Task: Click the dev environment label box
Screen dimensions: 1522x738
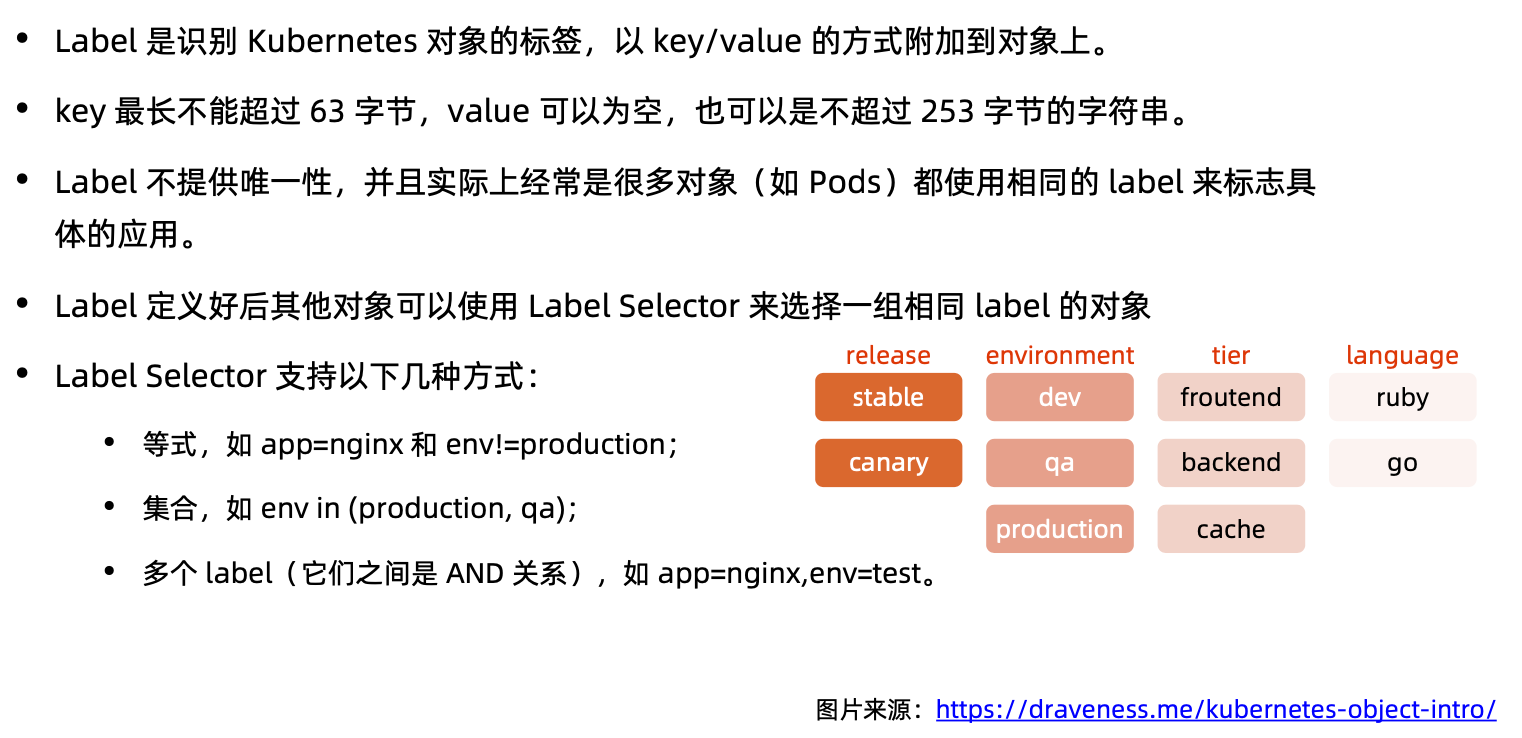Action: (1059, 397)
